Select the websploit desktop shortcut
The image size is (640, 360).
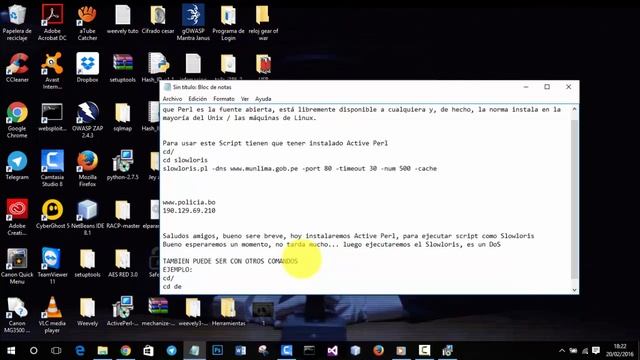(52, 116)
